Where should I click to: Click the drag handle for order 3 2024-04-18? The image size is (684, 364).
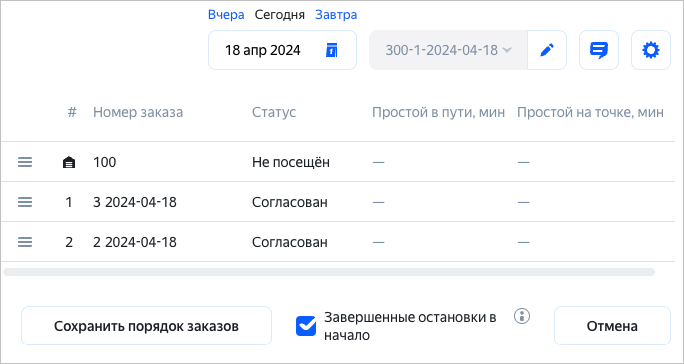[x=25, y=202]
